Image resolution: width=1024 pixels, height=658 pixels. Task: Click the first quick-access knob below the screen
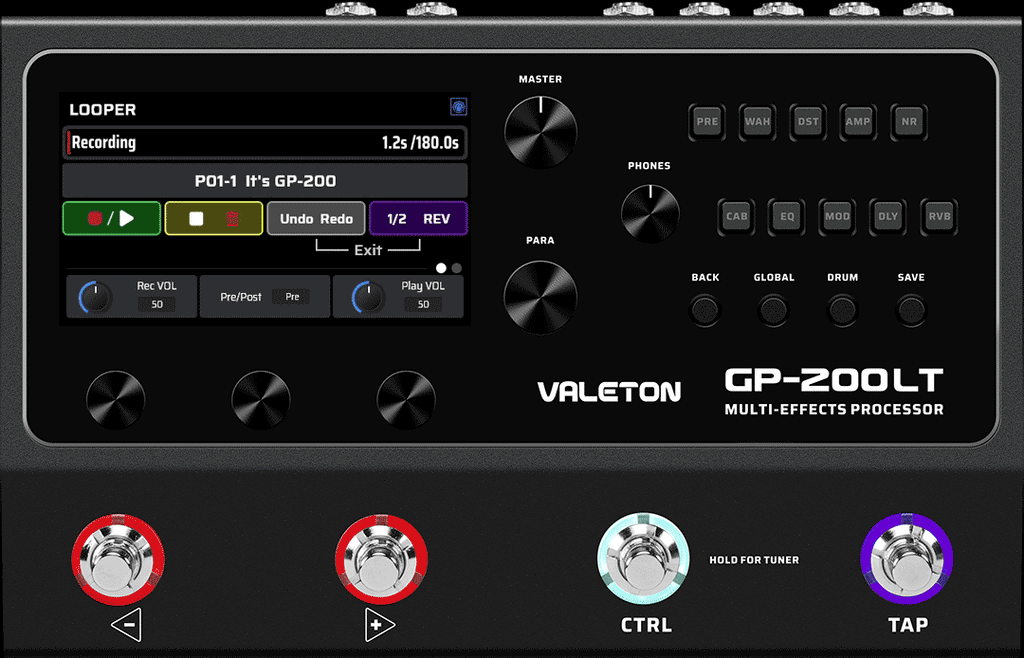(116, 400)
